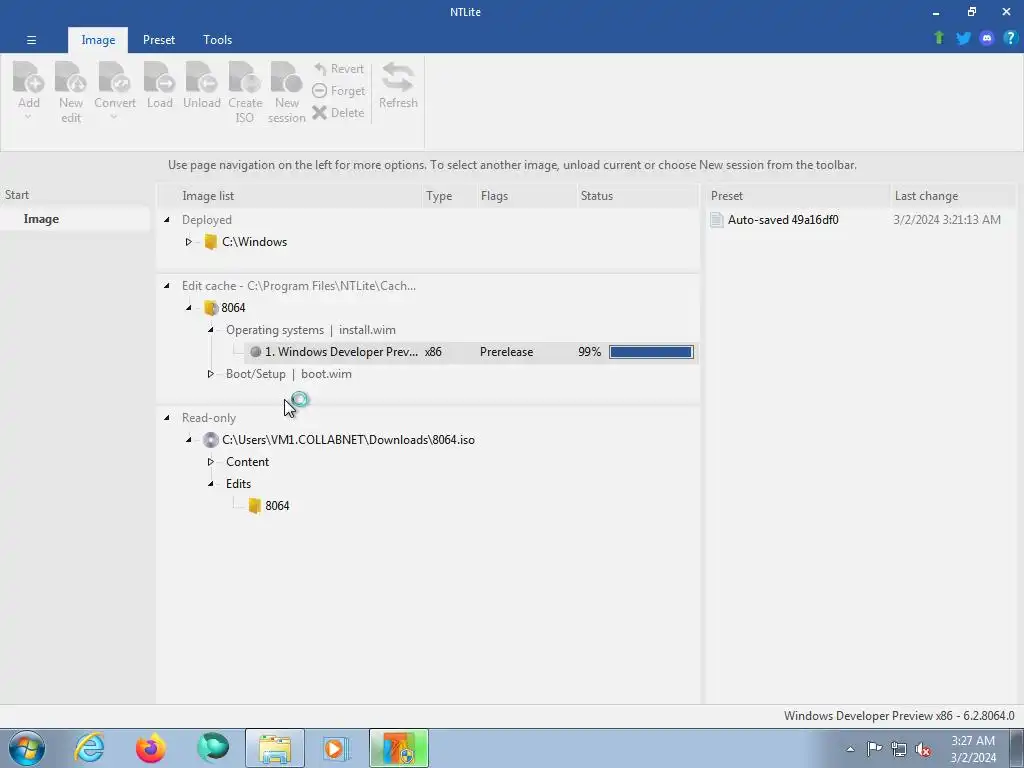Select the Auto-saved 49a16df0 preset

point(783,220)
